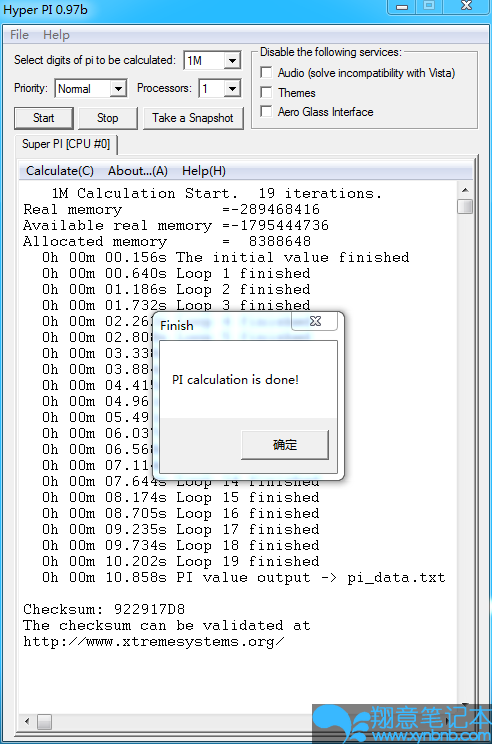Open the digits of pi dropdown showing 1M
Viewport: 492px width, 744px height.
212,60
